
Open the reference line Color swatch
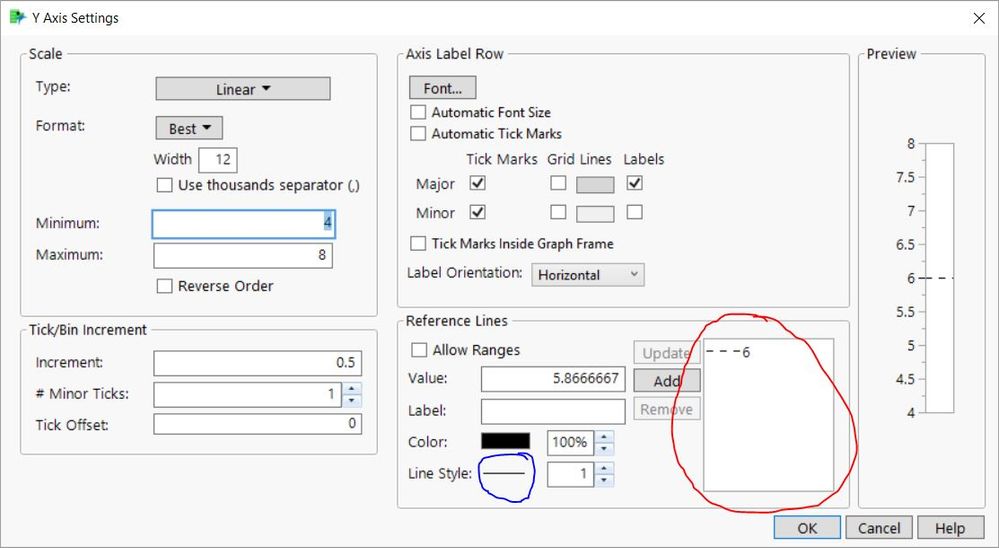click(x=505, y=442)
